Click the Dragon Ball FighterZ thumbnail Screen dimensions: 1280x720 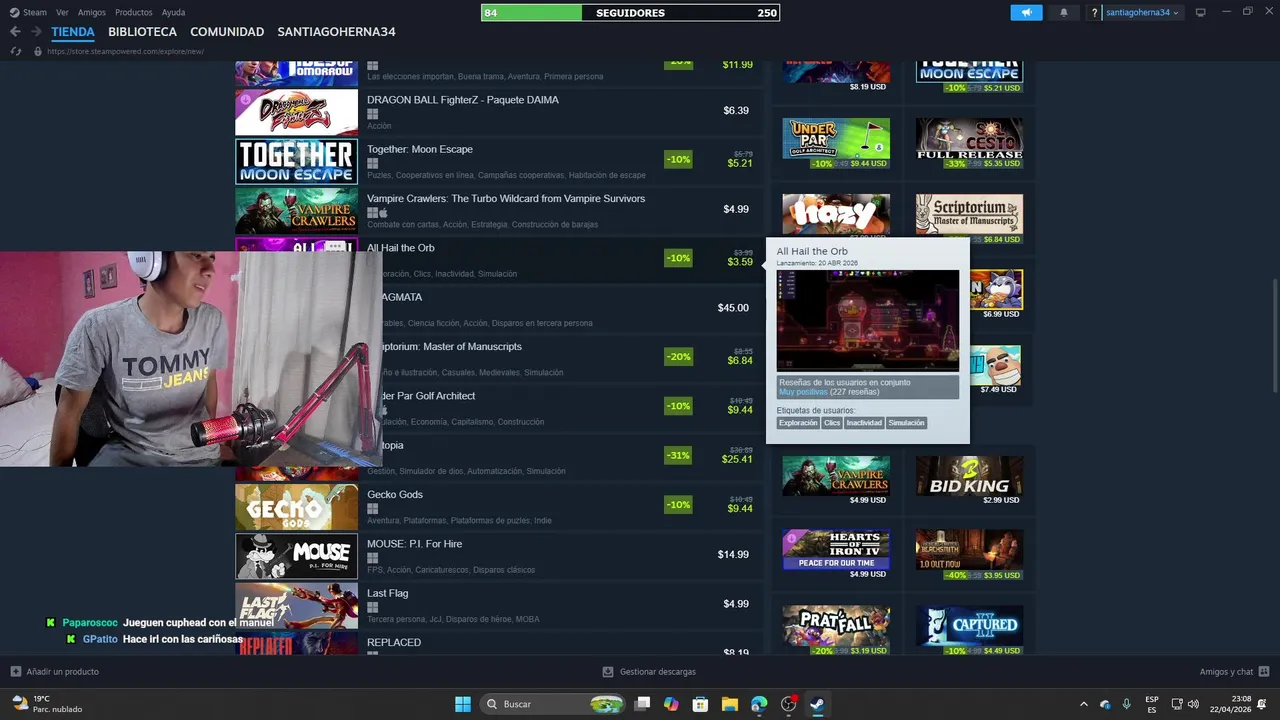(296, 112)
